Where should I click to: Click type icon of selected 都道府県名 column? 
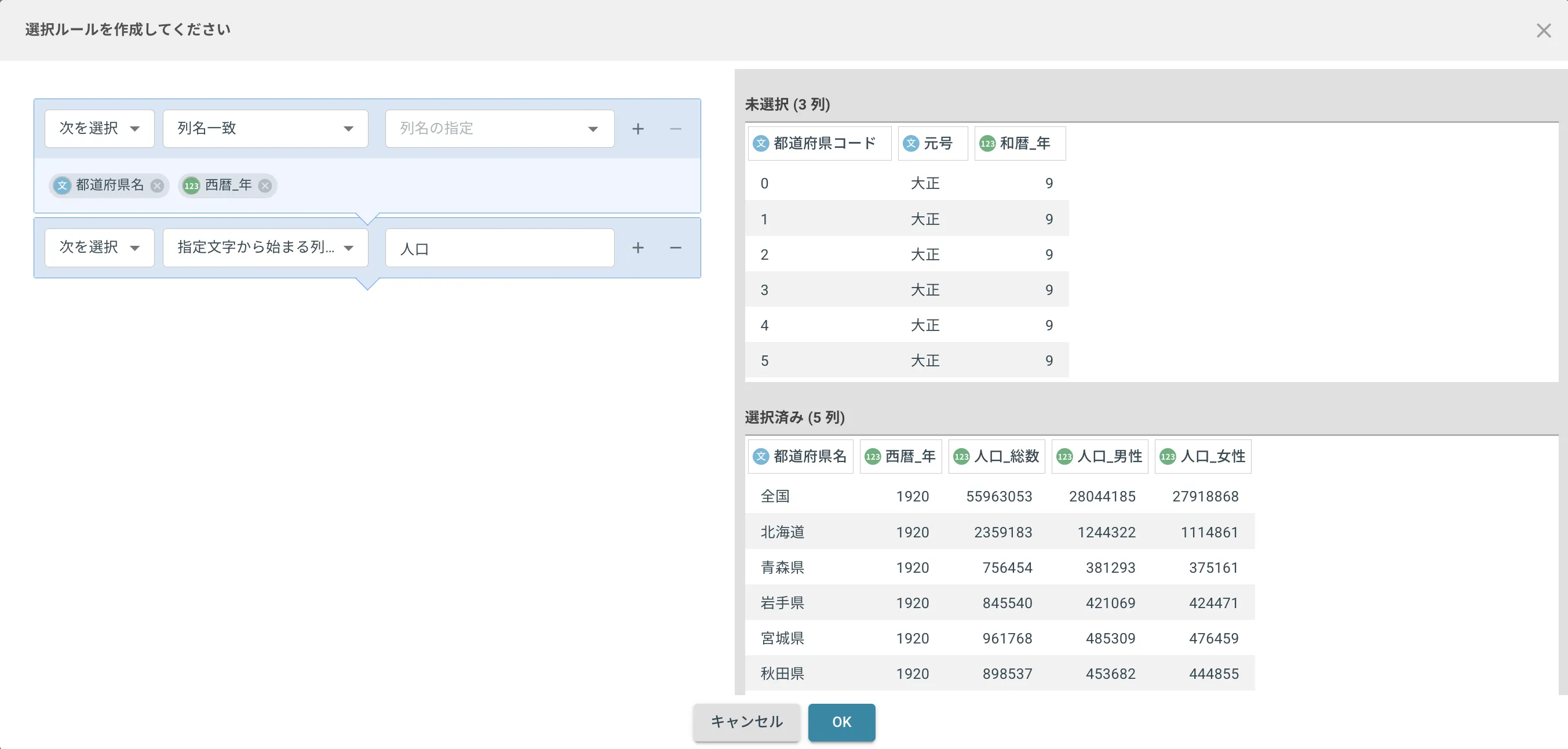click(x=761, y=456)
